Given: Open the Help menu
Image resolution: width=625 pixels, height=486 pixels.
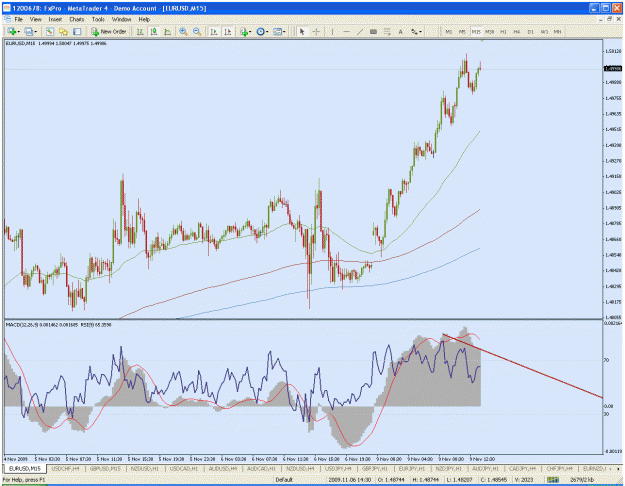Looking at the screenshot, I should click(x=144, y=19).
